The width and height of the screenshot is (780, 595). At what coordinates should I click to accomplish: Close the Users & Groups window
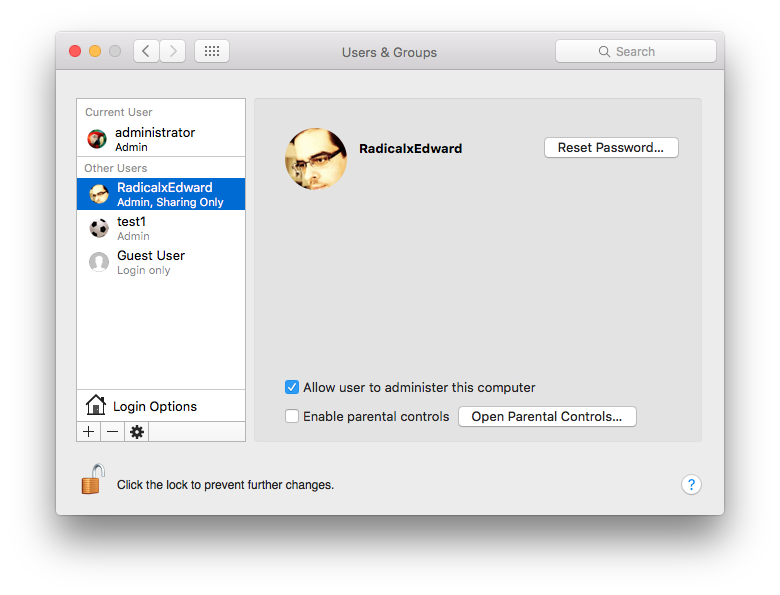(x=75, y=51)
